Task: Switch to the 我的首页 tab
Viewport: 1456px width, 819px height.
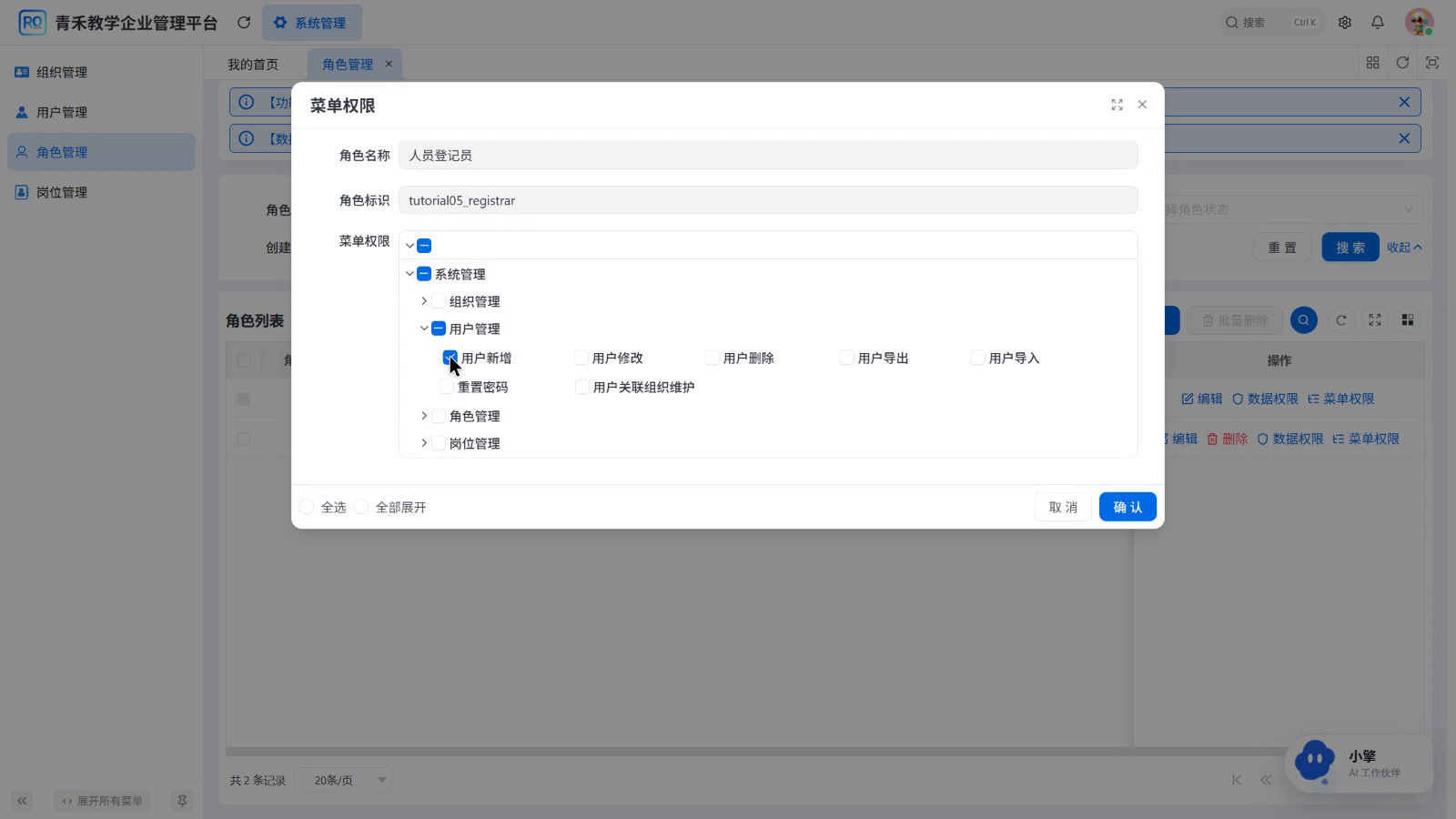Action: 253,64
